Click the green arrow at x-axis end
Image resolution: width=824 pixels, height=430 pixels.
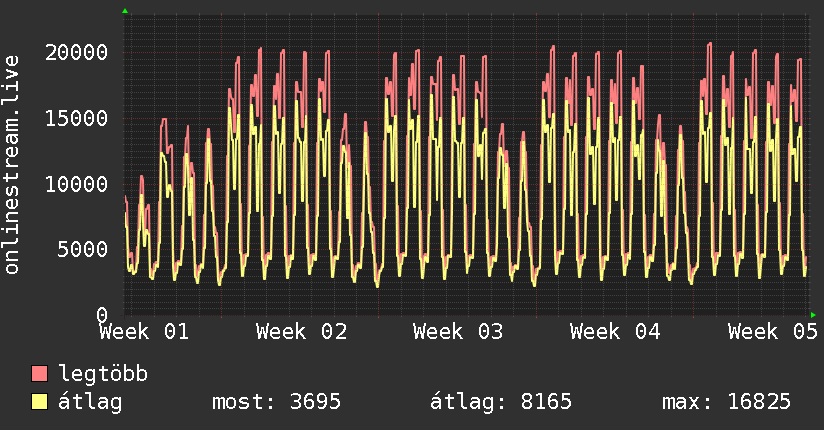tap(813, 315)
